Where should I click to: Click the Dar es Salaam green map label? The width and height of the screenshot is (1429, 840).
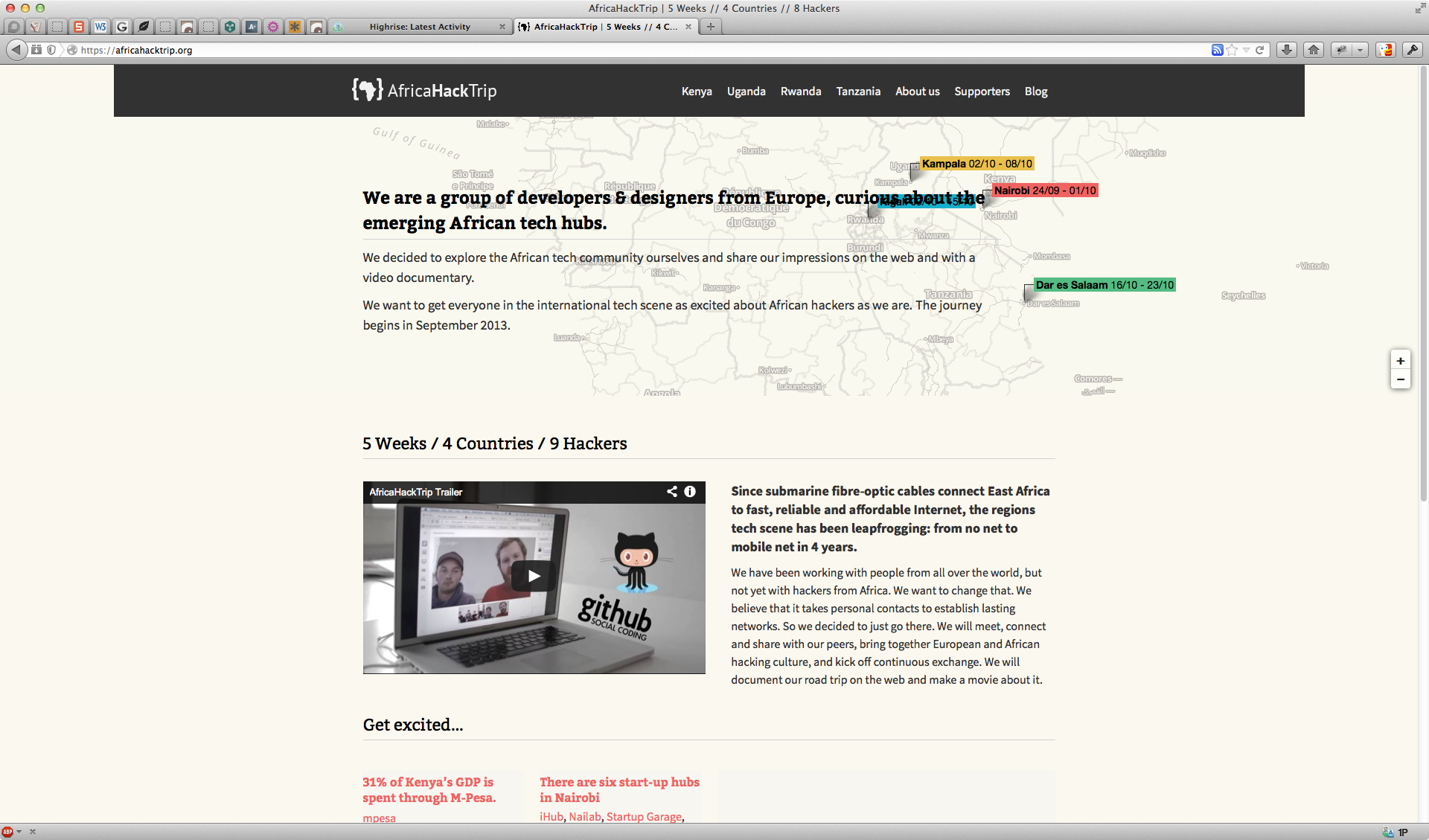[1104, 285]
